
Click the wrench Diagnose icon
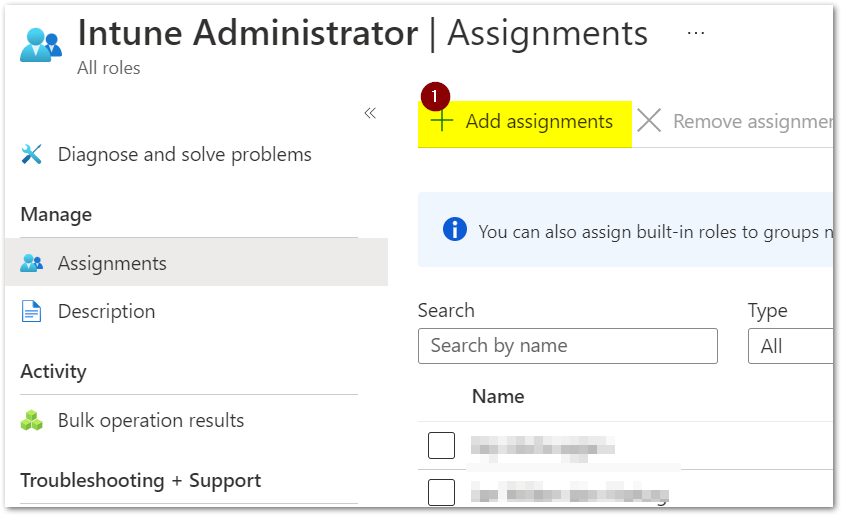coord(31,154)
